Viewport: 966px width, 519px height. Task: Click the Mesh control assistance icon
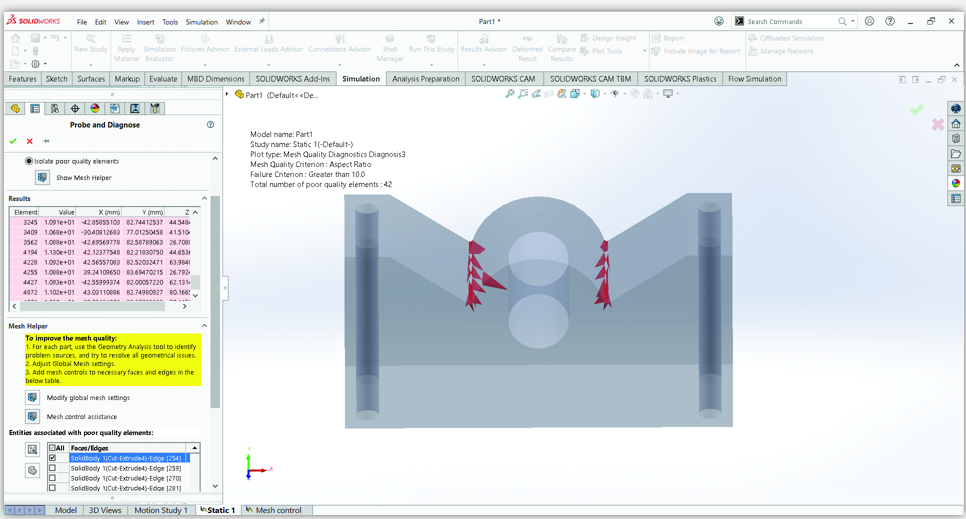pos(33,416)
